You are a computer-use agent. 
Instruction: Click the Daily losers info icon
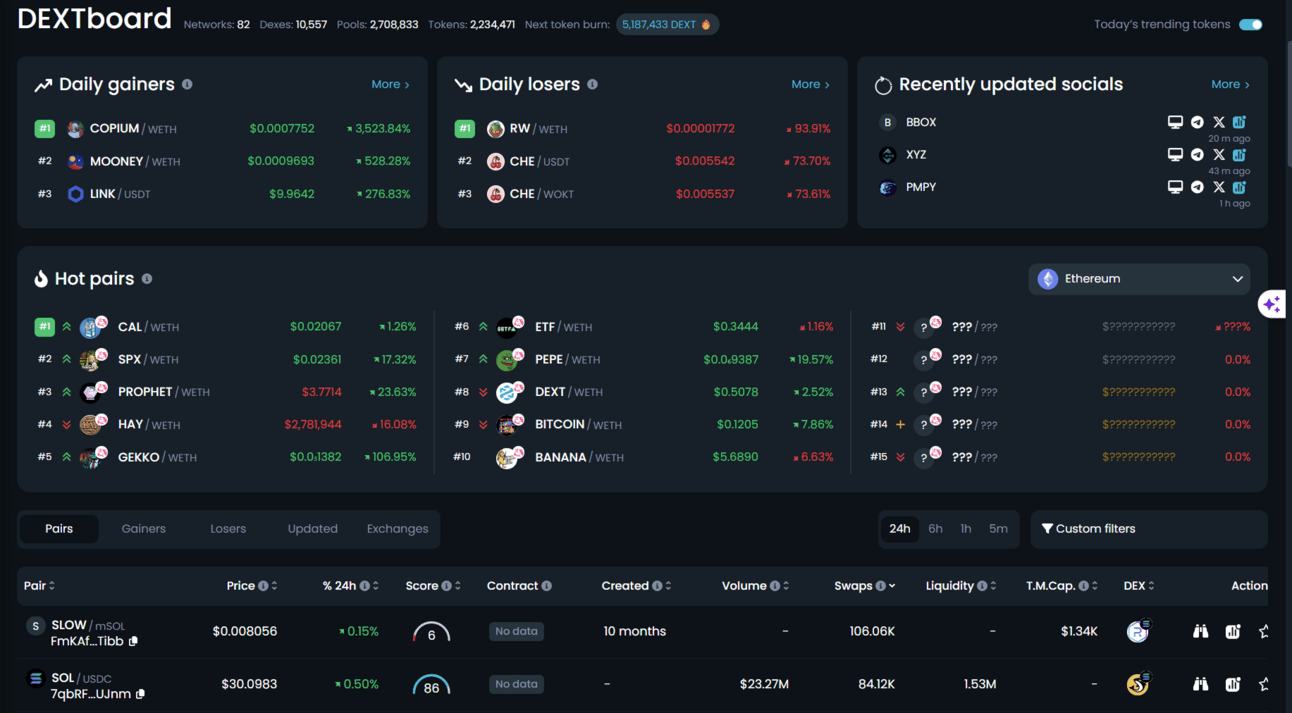(592, 85)
